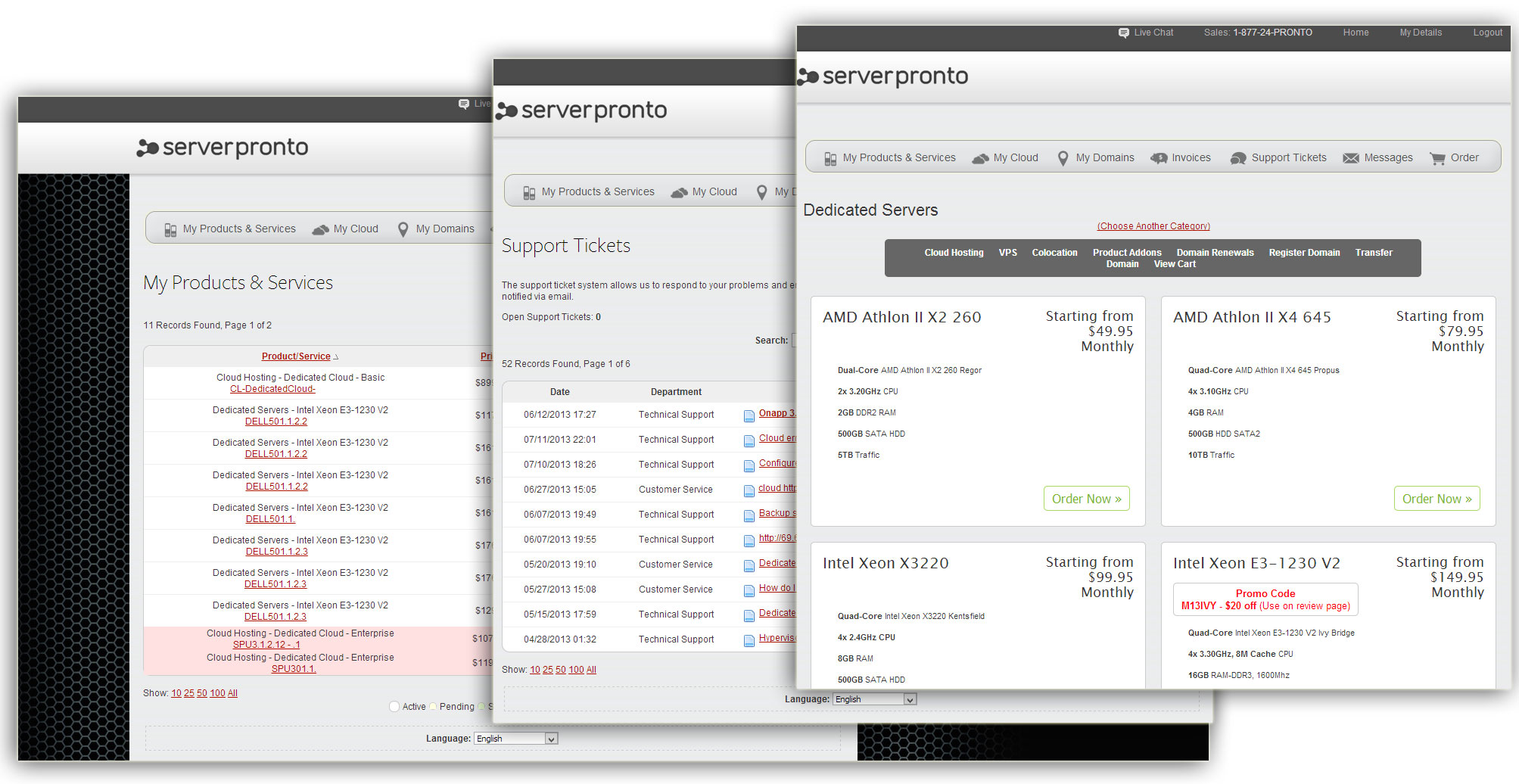Click My Products & Services icon in rear window
Image resolution: width=1519 pixels, height=784 pixels.
click(x=170, y=230)
